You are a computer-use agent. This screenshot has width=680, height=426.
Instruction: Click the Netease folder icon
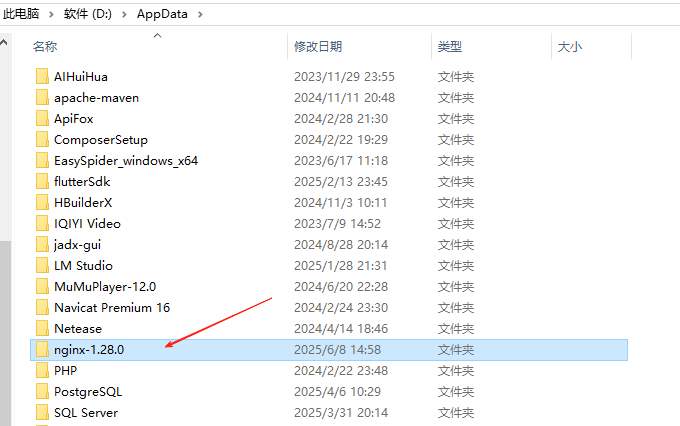(42, 328)
